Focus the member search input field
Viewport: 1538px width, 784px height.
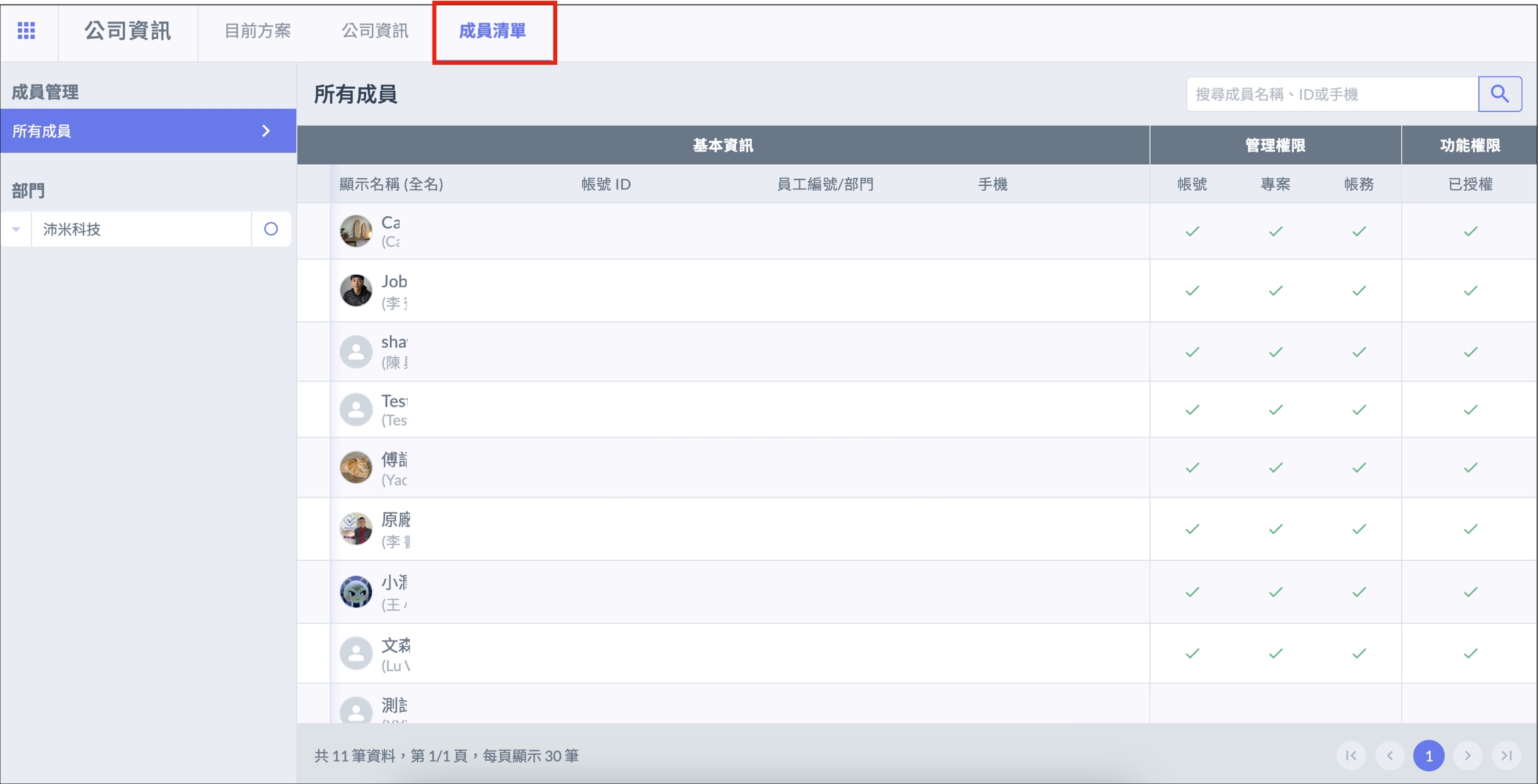(x=1332, y=94)
